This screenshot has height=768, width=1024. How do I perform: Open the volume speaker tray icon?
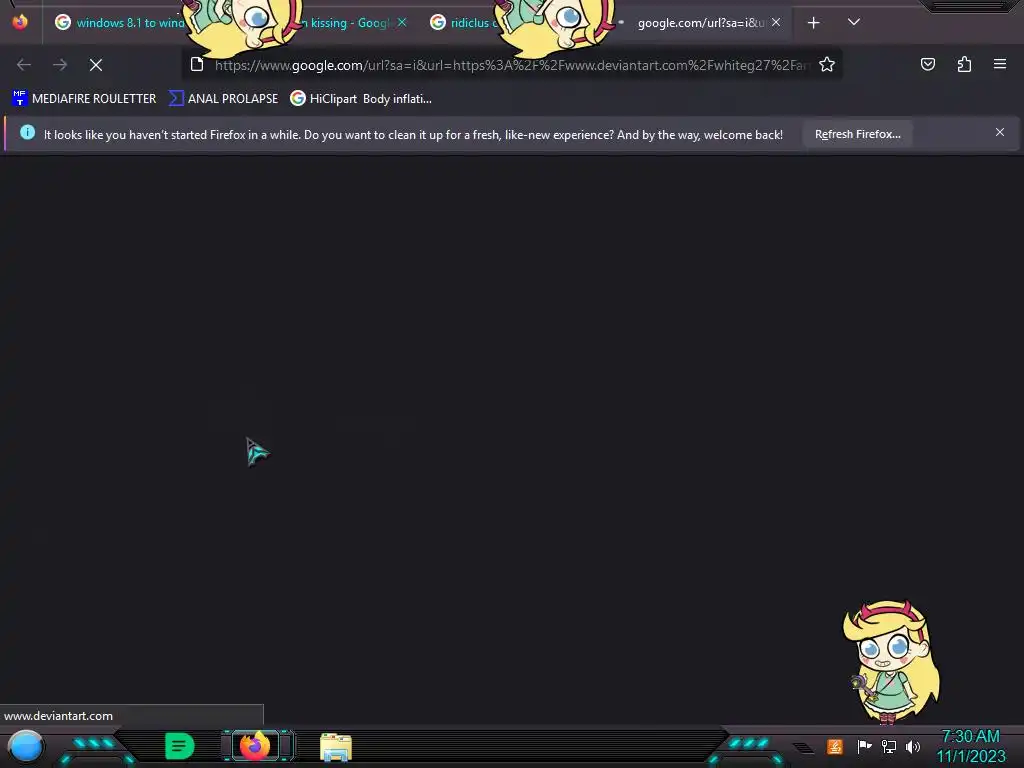click(x=913, y=746)
